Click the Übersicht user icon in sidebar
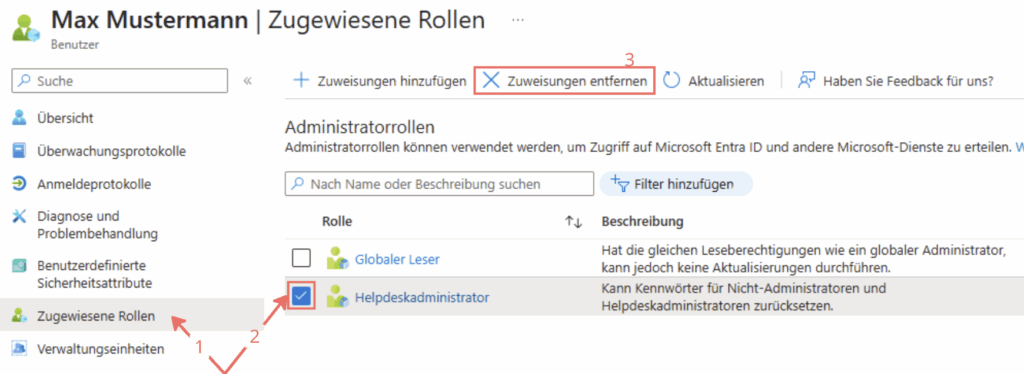1024x374 pixels. click(x=20, y=118)
